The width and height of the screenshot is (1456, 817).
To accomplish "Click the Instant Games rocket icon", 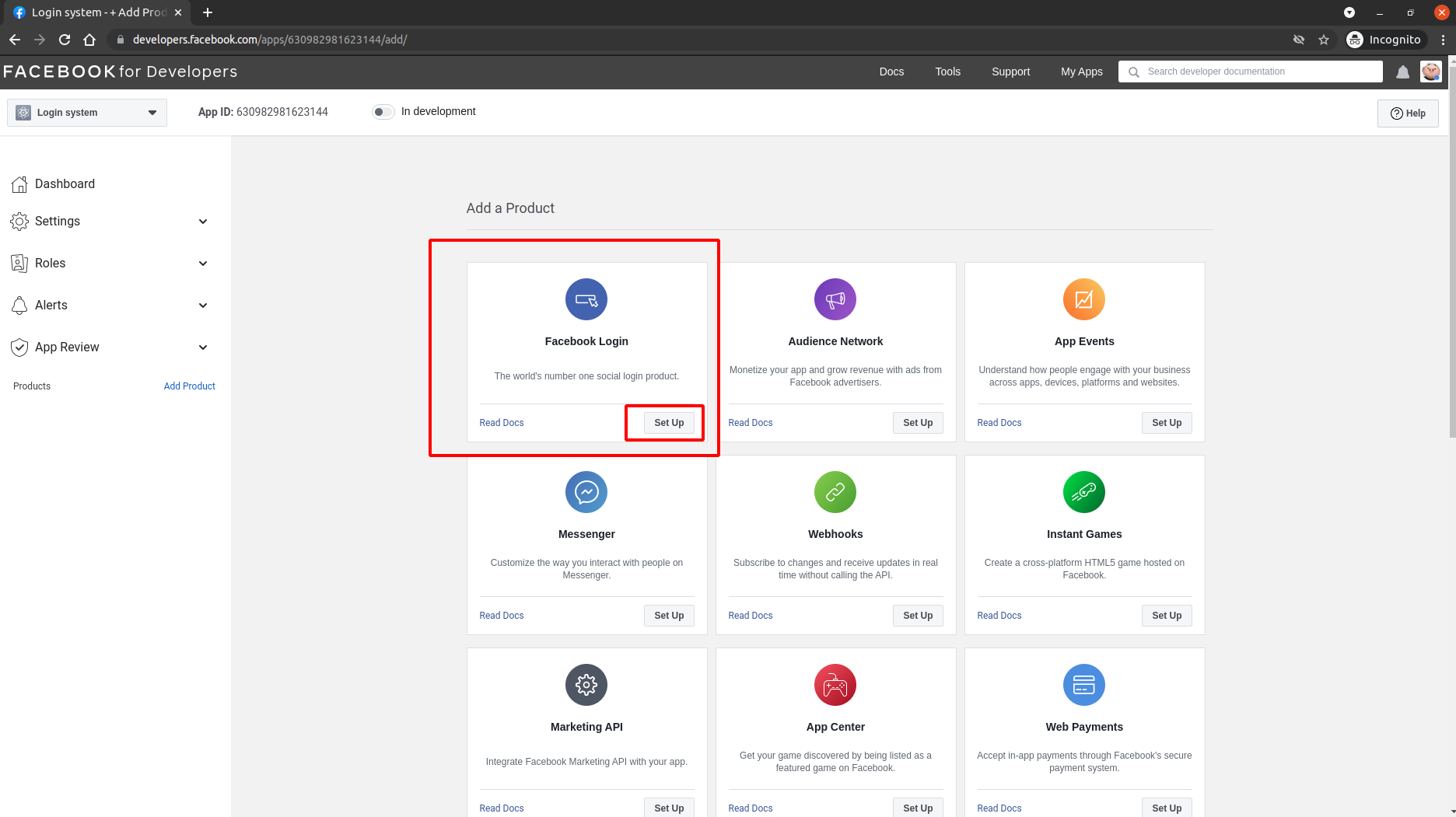I will tap(1083, 492).
